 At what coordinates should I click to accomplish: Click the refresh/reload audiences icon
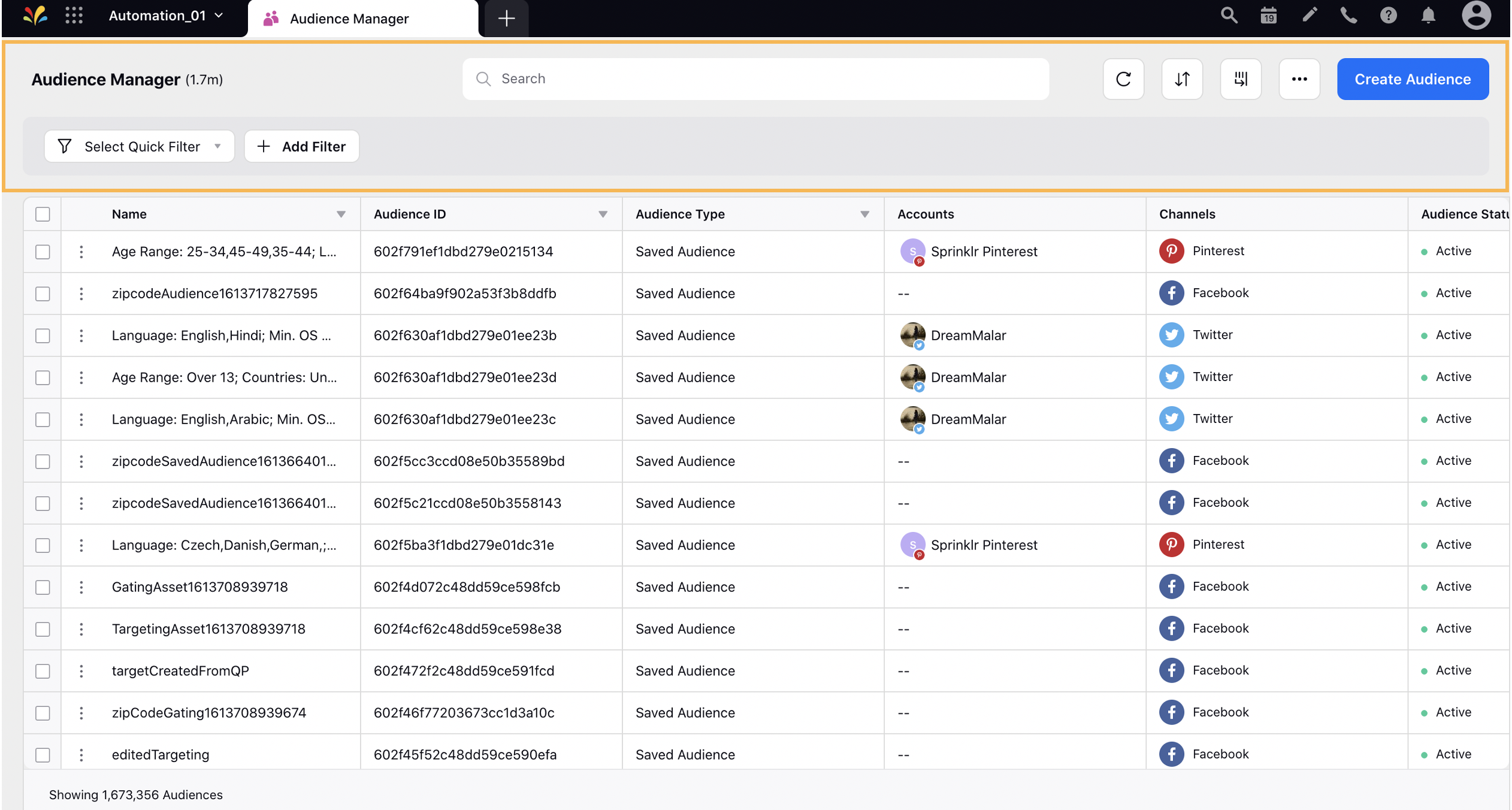coord(1124,78)
